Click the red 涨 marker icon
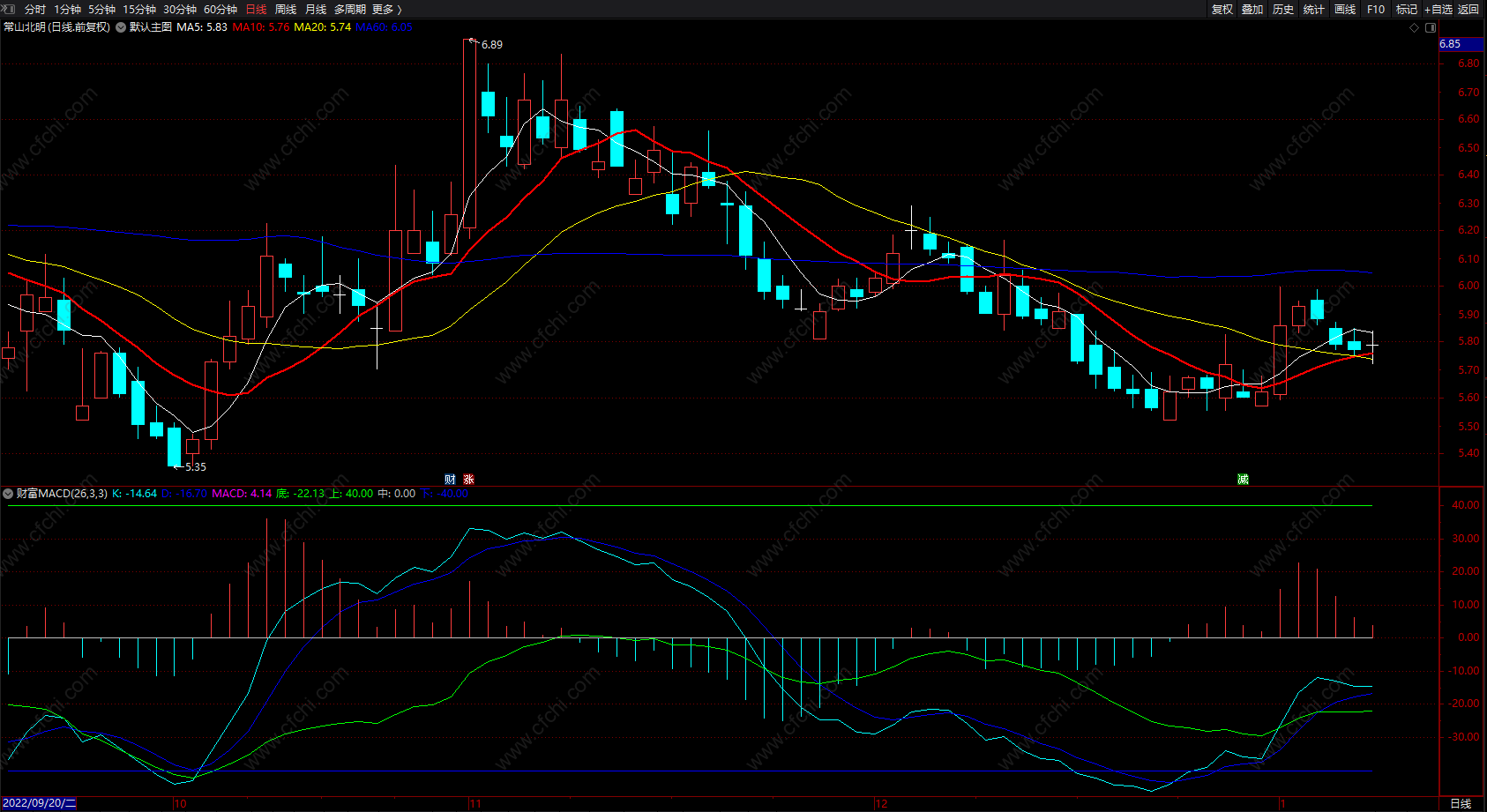The width and height of the screenshot is (1487, 812). coord(469,480)
